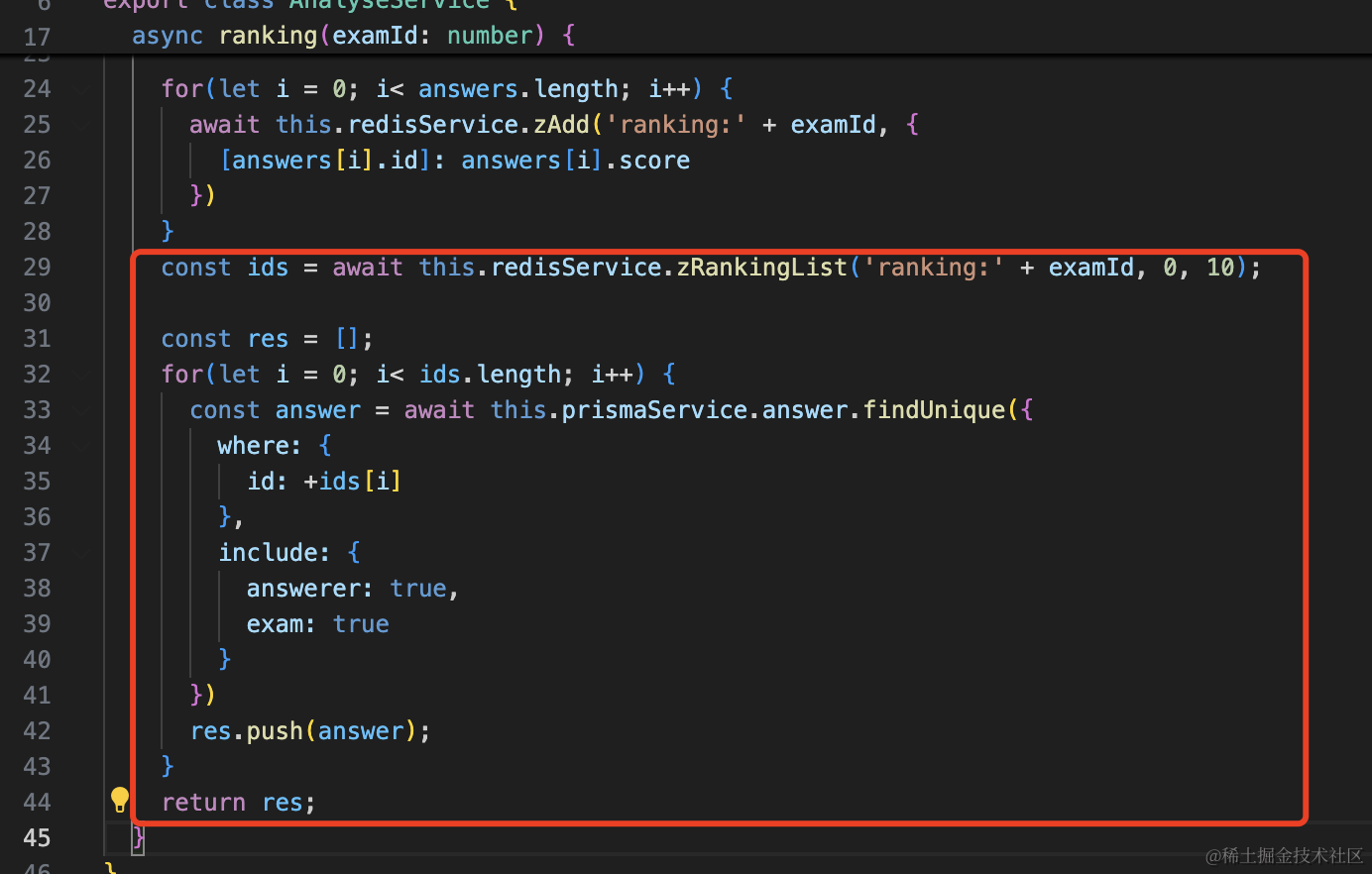The width and height of the screenshot is (1372, 874).
Task: Click line number 45 in the gutter
Action: tap(37, 838)
